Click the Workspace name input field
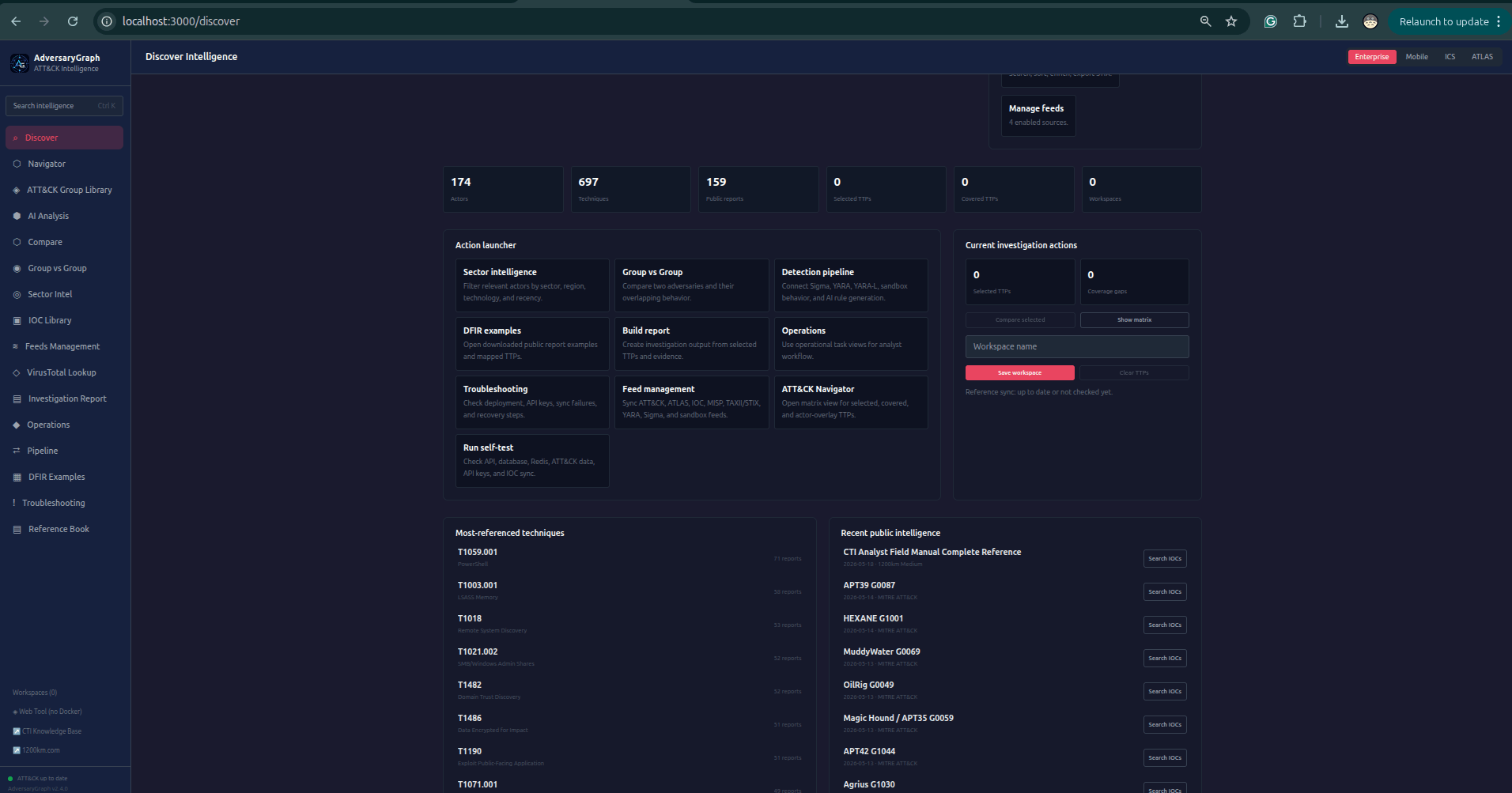The width and height of the screenshot is (1512, 793). (1077, 346)
